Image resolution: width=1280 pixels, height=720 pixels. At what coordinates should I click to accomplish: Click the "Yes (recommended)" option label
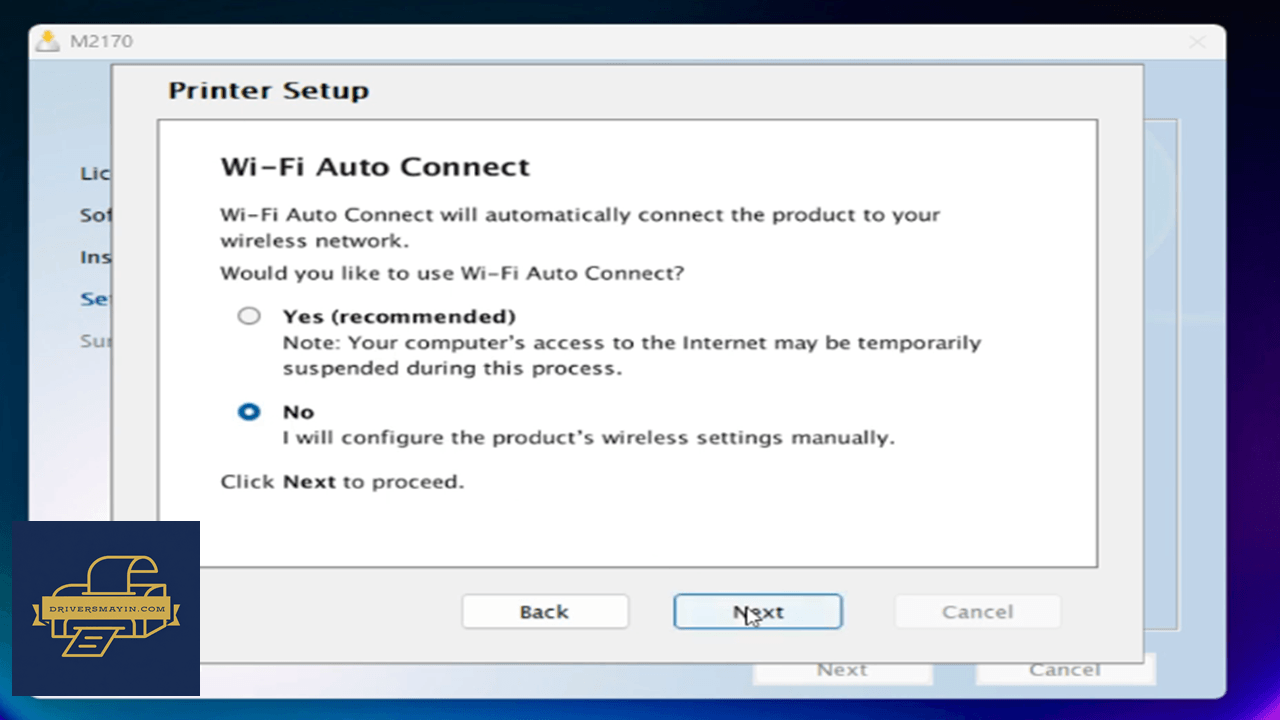[399, 317]
